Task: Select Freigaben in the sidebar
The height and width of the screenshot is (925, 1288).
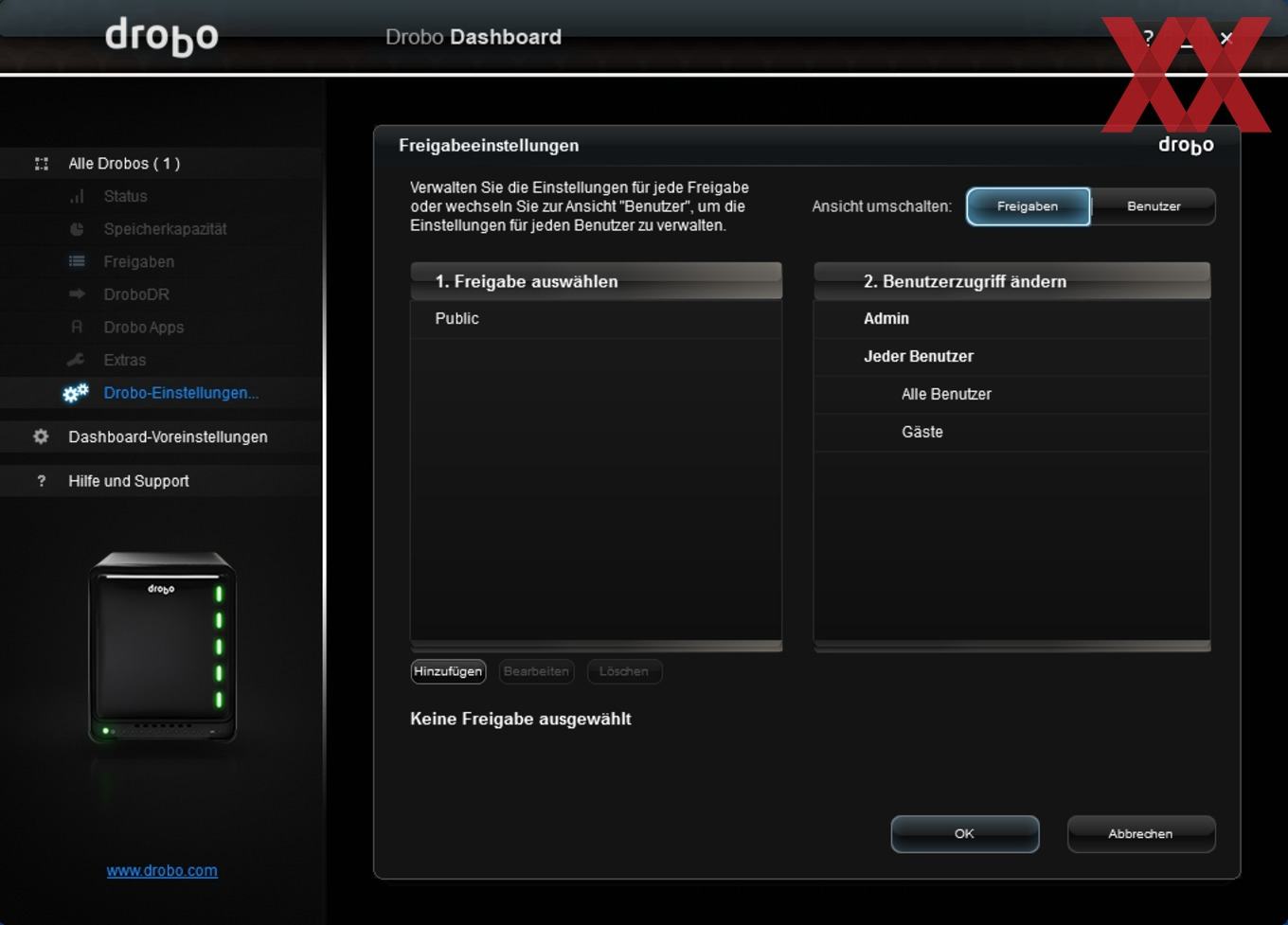Action: 138,261
